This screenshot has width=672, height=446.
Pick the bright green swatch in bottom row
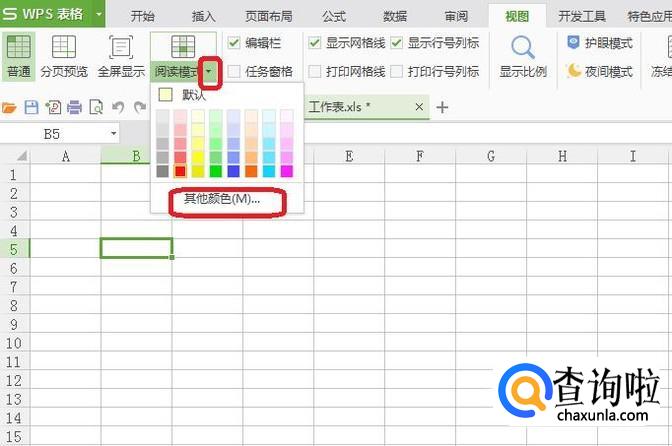[x=216, y=171]
